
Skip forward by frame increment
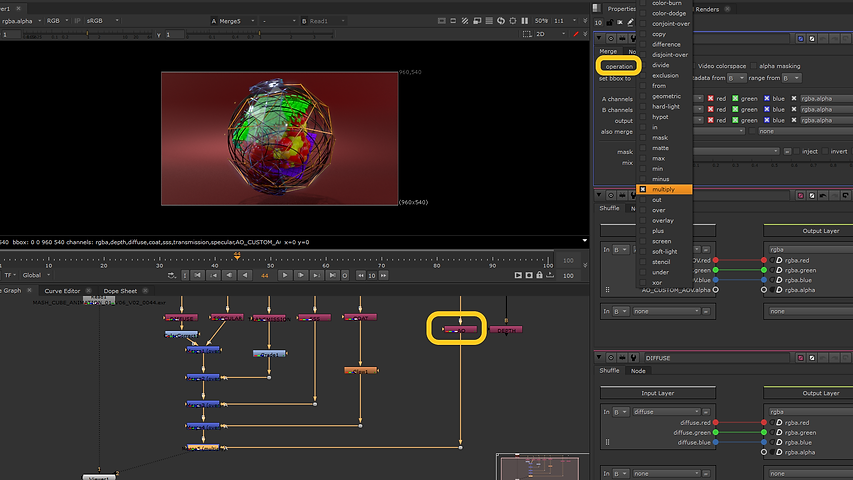384,275
